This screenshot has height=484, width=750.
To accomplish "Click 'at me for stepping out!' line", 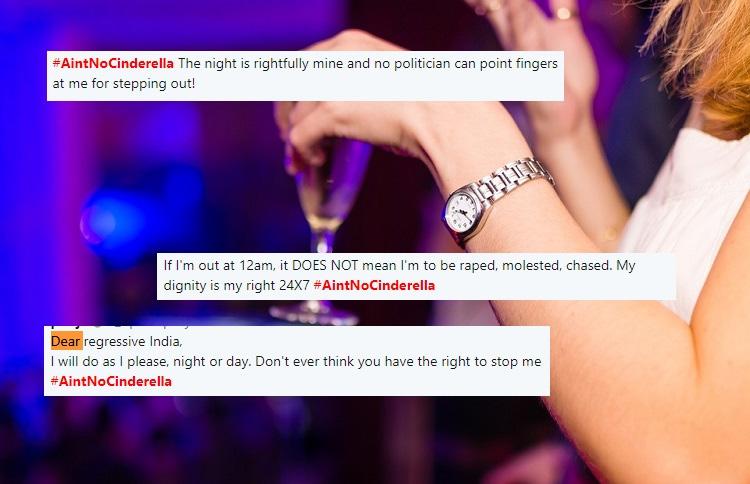I will click(124, 84).
